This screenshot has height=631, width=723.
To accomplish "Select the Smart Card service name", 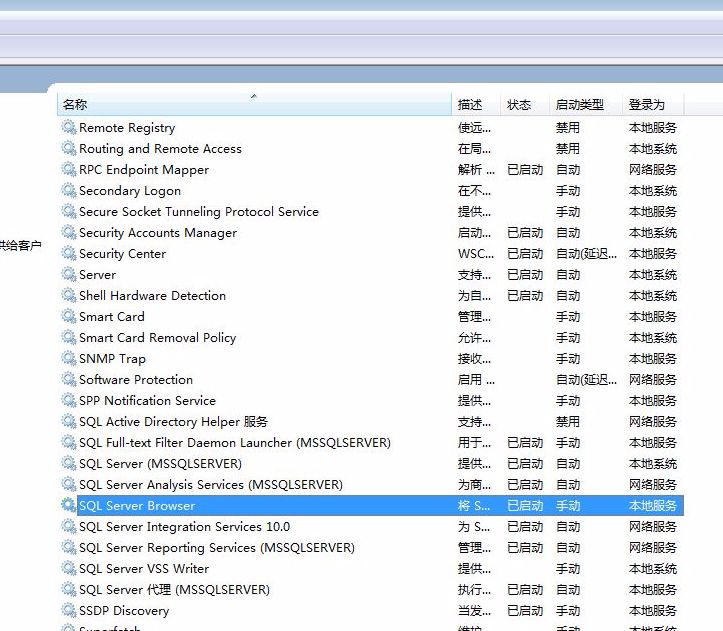I will [112, 316].
